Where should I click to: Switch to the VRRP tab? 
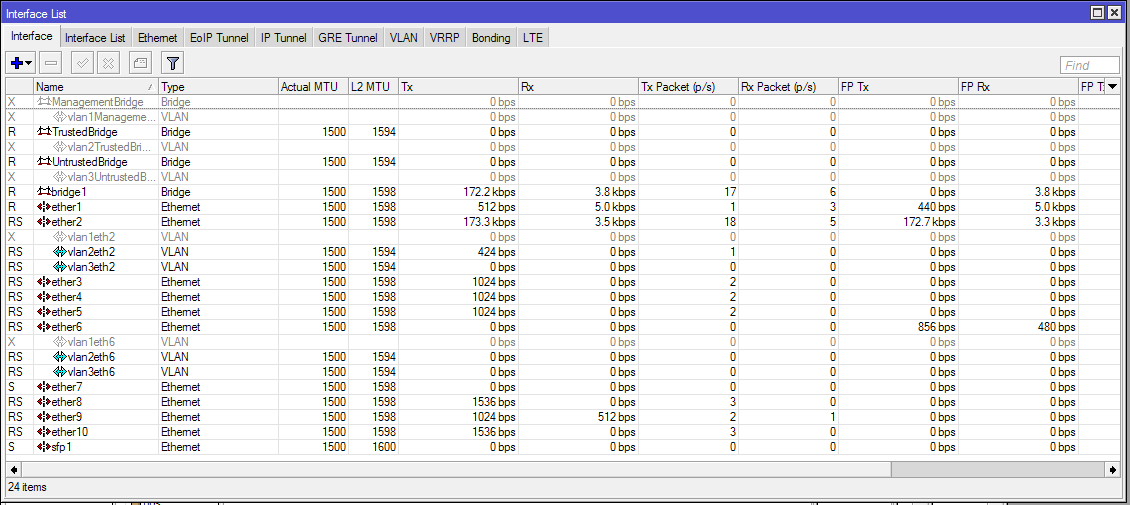coord(445,38)
